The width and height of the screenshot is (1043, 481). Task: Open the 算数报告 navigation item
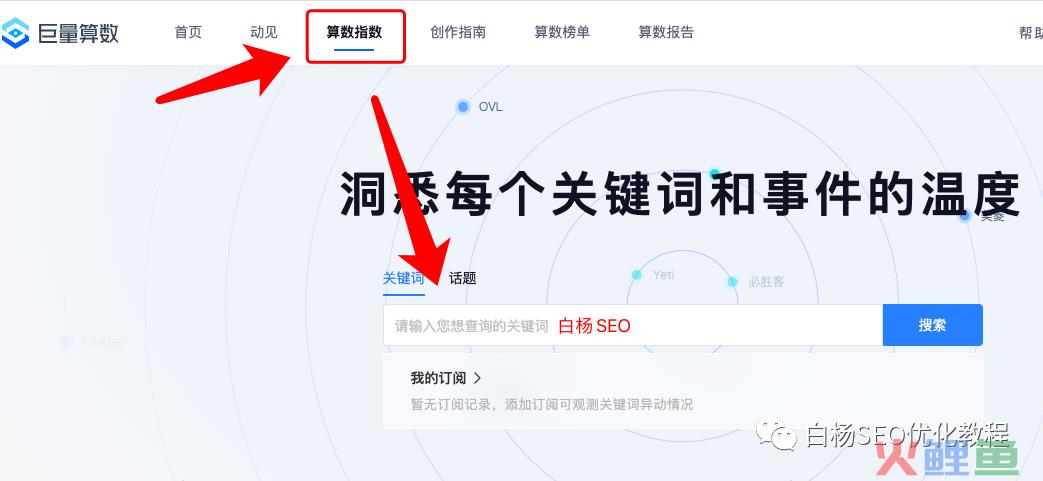(x=666, y=33)
